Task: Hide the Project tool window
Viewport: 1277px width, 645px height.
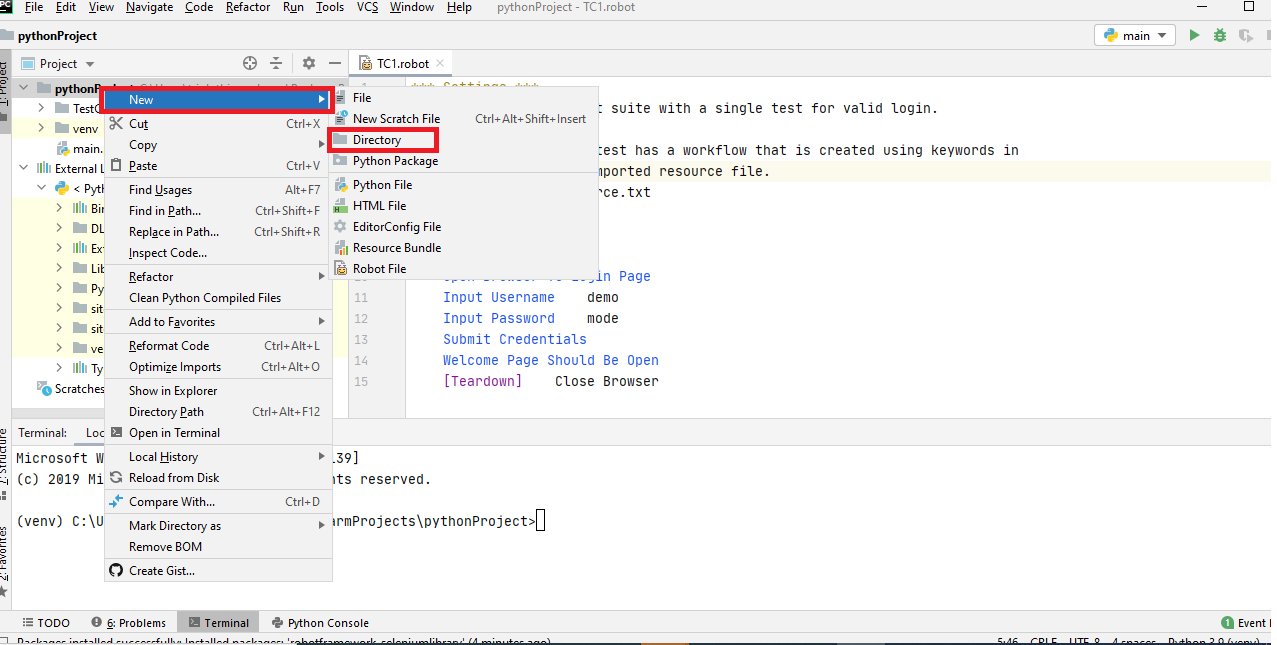Action: (335, 63)
